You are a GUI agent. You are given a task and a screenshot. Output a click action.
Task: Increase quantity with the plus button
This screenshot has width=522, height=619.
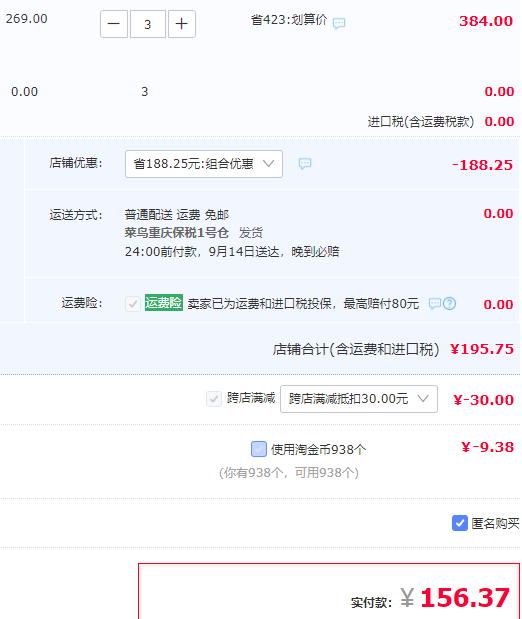tap(182, 24)
